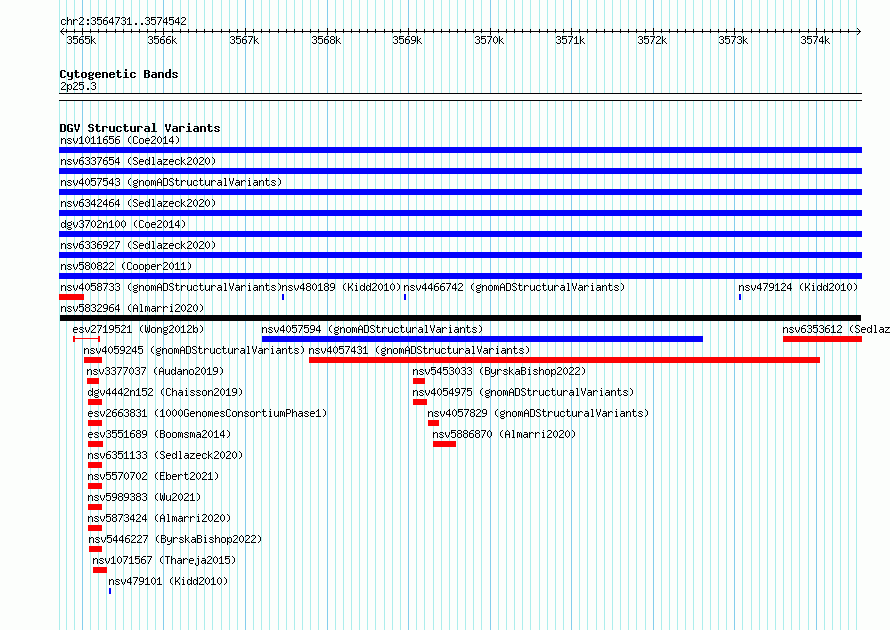Select small blue marker under nsv480189
The height and width of the screenshot is (630, 890).
[x=283, y=297]
